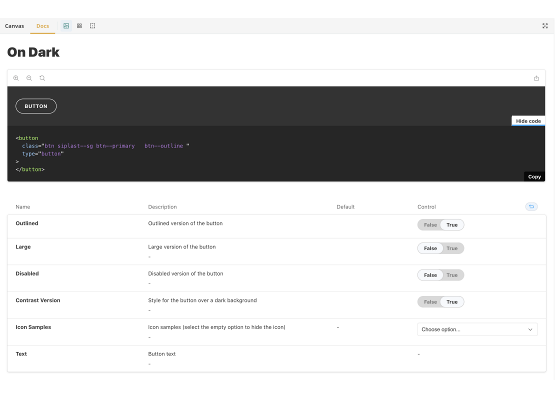Reset preview zoom
The width and height of the screenshot is (555, 398).
[x=42, y=78]
